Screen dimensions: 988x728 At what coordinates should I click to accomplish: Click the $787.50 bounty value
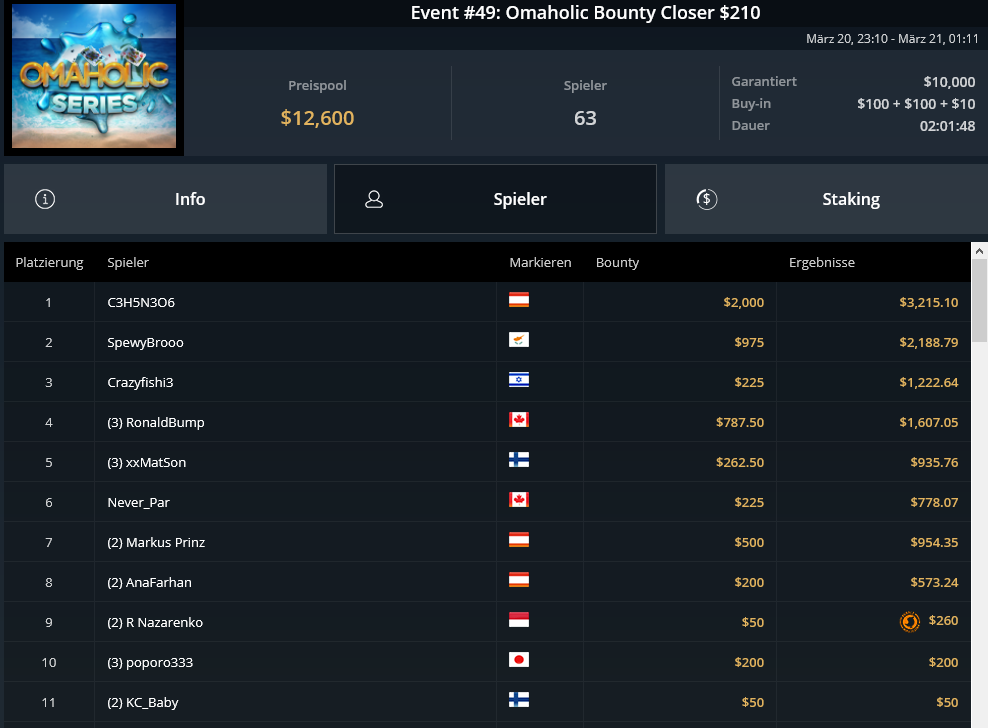point(740,423)
